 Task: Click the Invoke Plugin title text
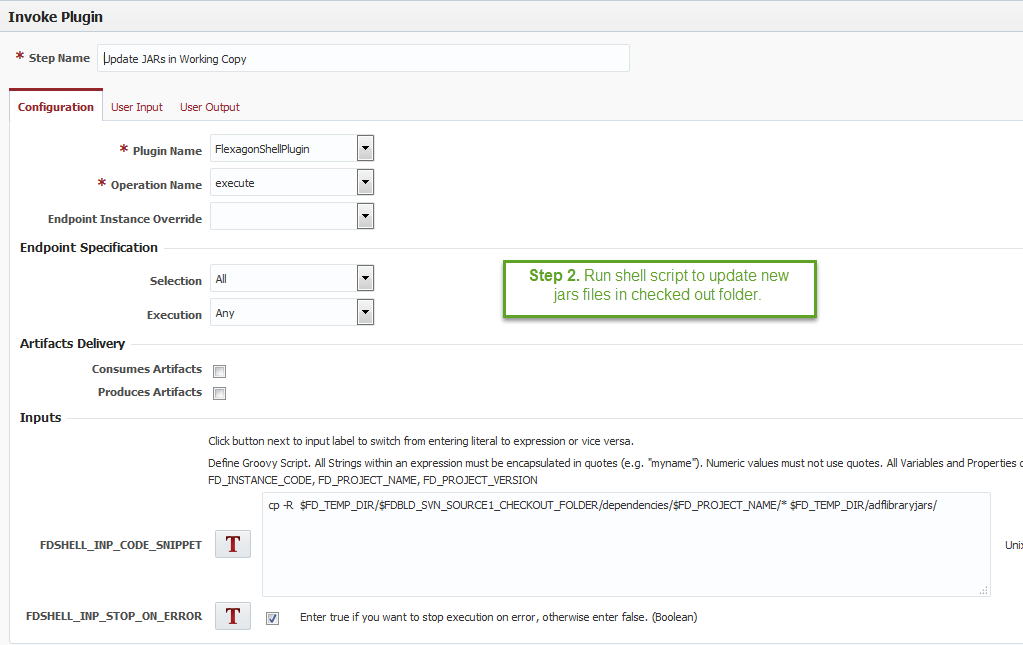[x=55, y=17]
